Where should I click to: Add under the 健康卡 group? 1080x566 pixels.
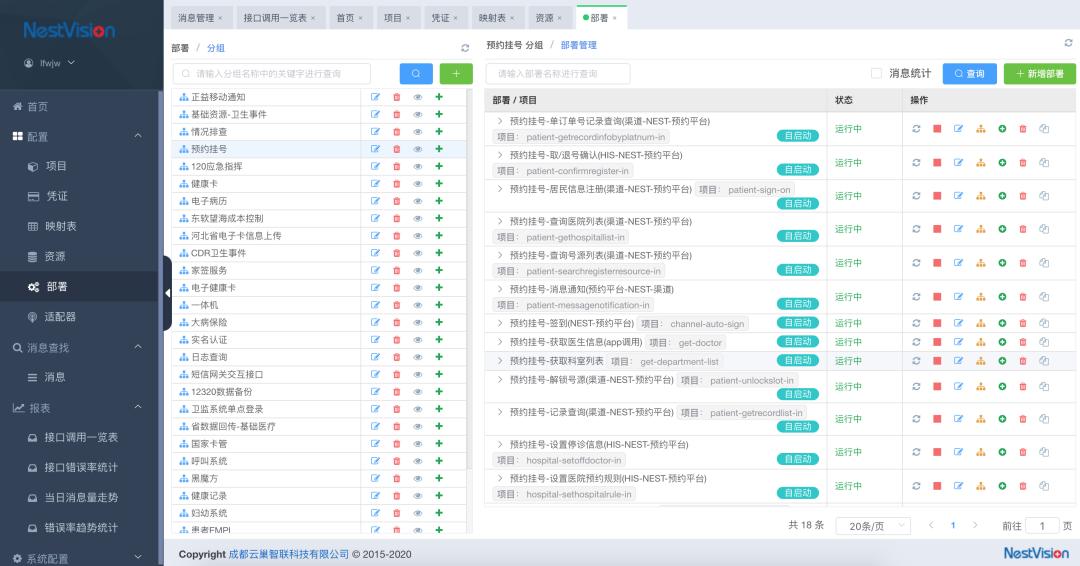click(439, 184)
